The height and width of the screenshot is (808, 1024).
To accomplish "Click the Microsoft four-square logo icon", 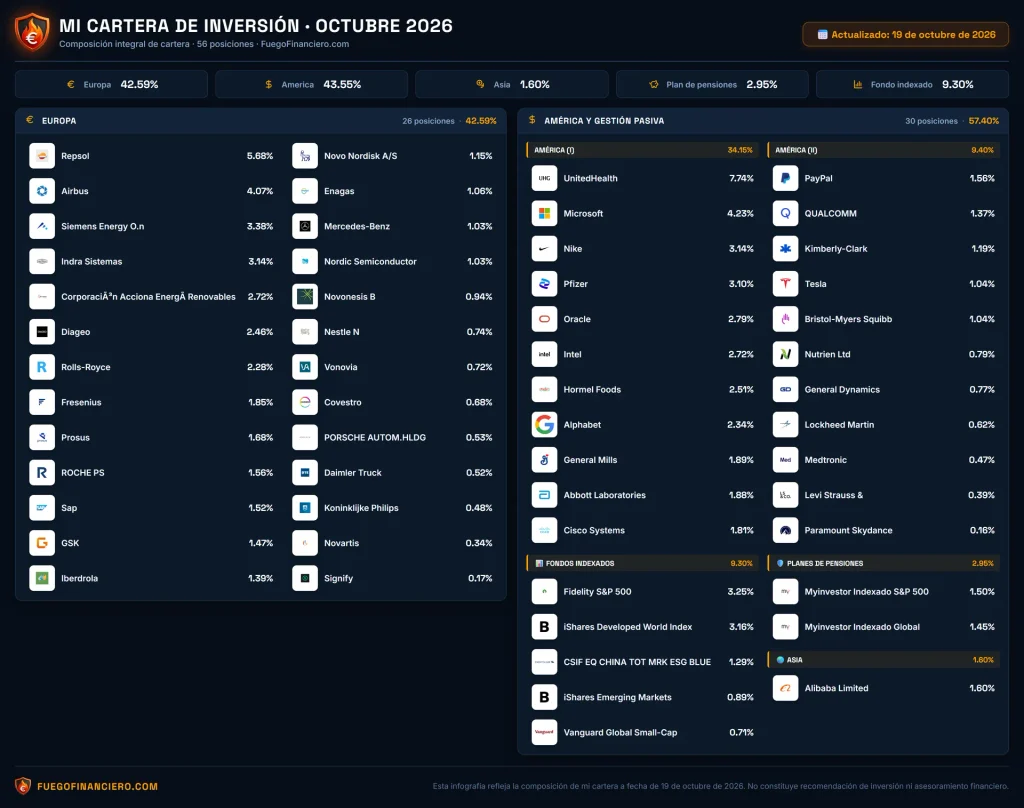I will pyautogui.click(x=544, y=214).
